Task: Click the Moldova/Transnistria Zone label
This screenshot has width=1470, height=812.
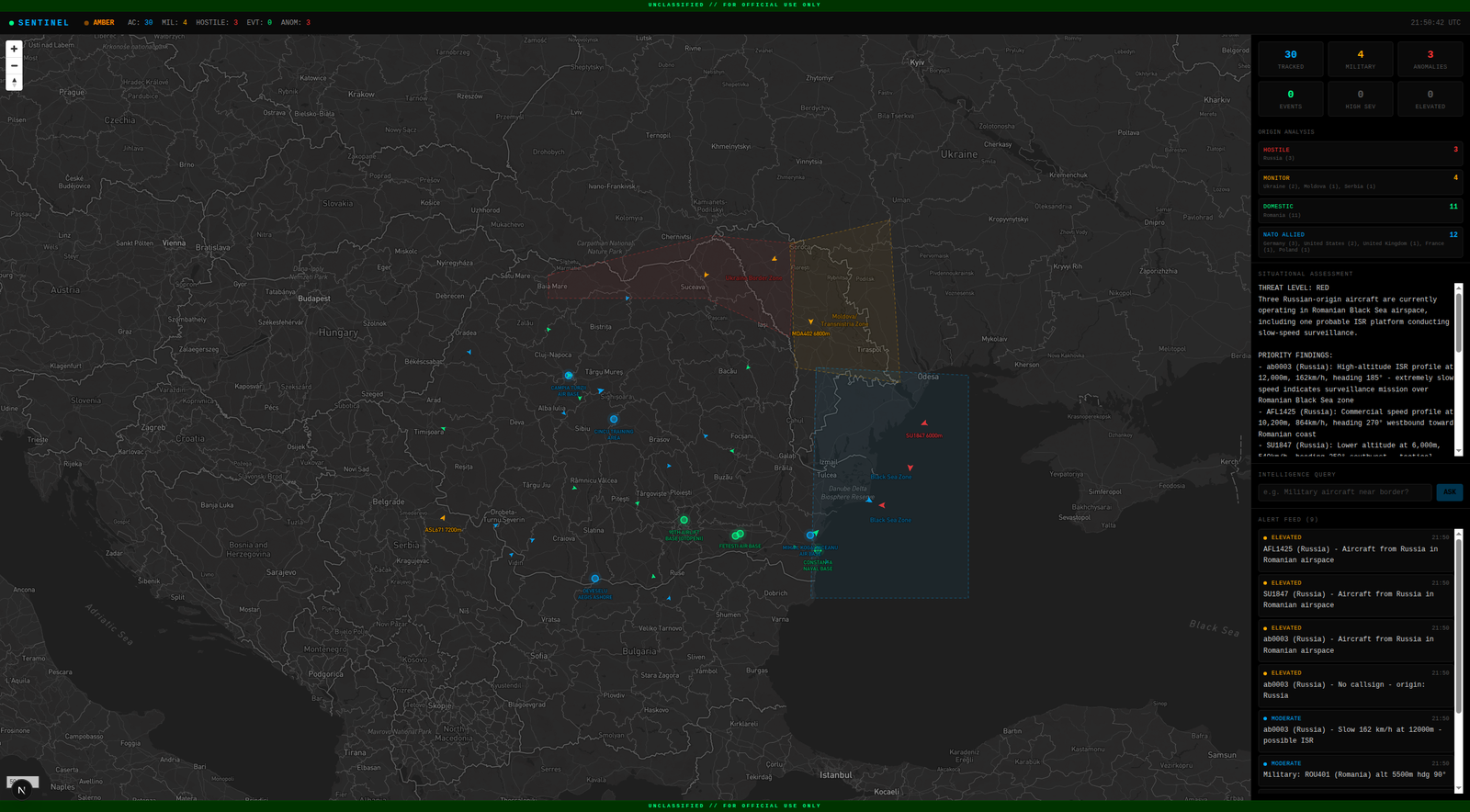Action: click(844, 320)
